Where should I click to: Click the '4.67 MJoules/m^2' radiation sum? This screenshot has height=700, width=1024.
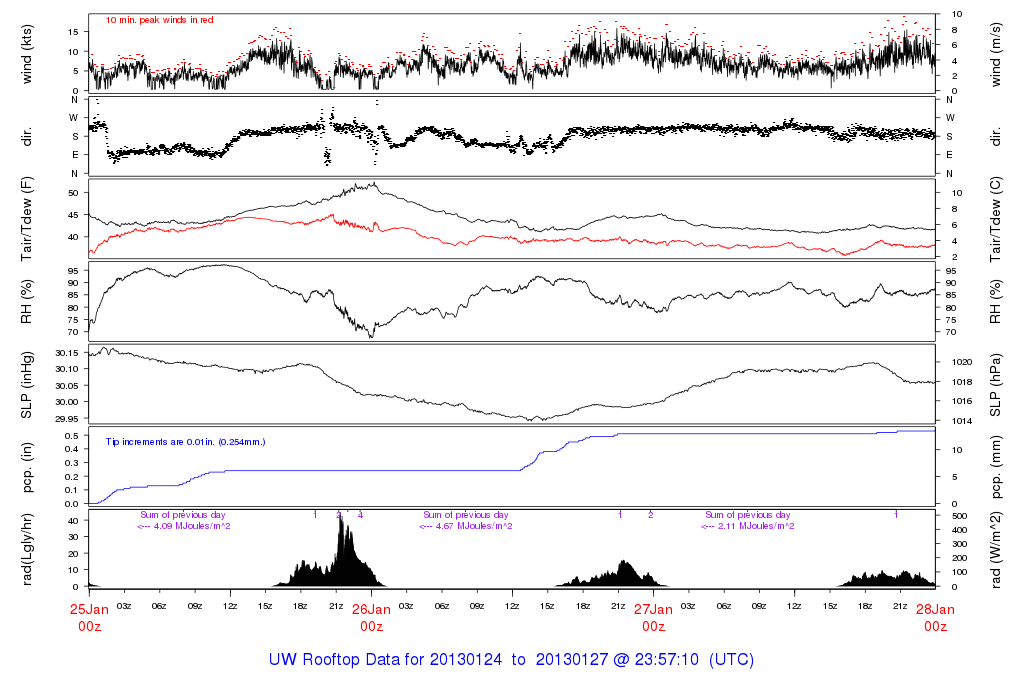pos(473,526)
